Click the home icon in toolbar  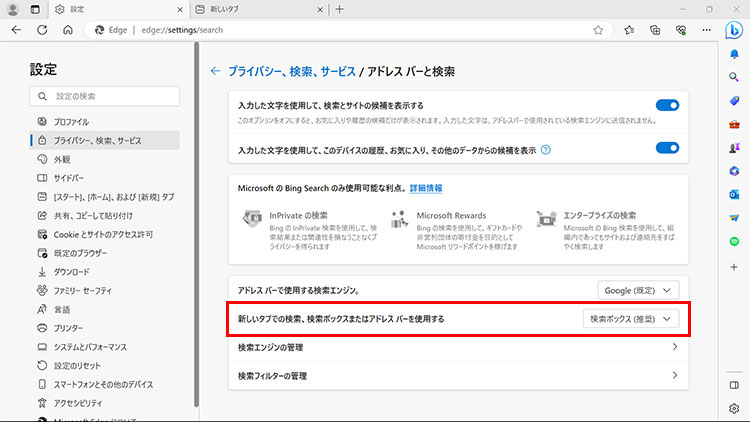point(68,30)
